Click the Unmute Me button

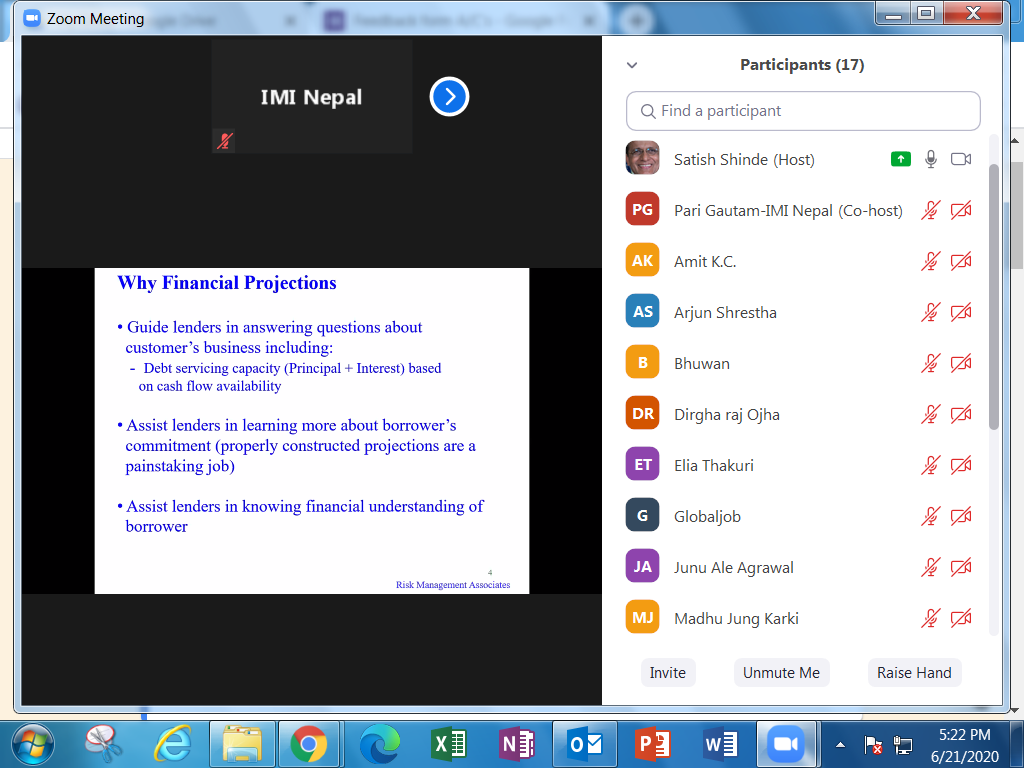coord(781,673)
